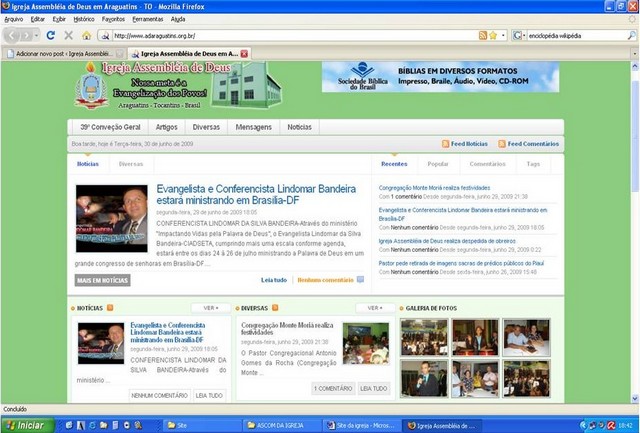The image size is (640, 433).
Task: Open the browser home page icon
Action: 87,36
